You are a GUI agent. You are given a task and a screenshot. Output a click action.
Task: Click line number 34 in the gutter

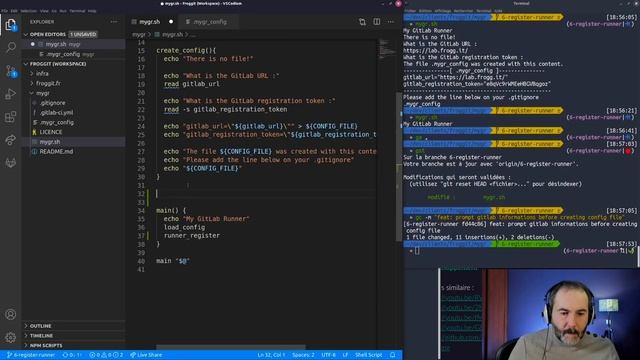pyautogui.click(x=141, y=211)
